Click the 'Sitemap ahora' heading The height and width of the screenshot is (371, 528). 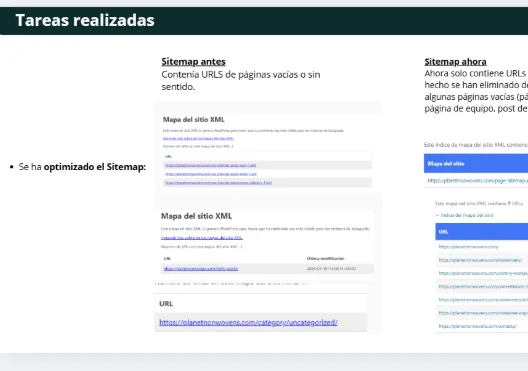click(x=455, y=62)
